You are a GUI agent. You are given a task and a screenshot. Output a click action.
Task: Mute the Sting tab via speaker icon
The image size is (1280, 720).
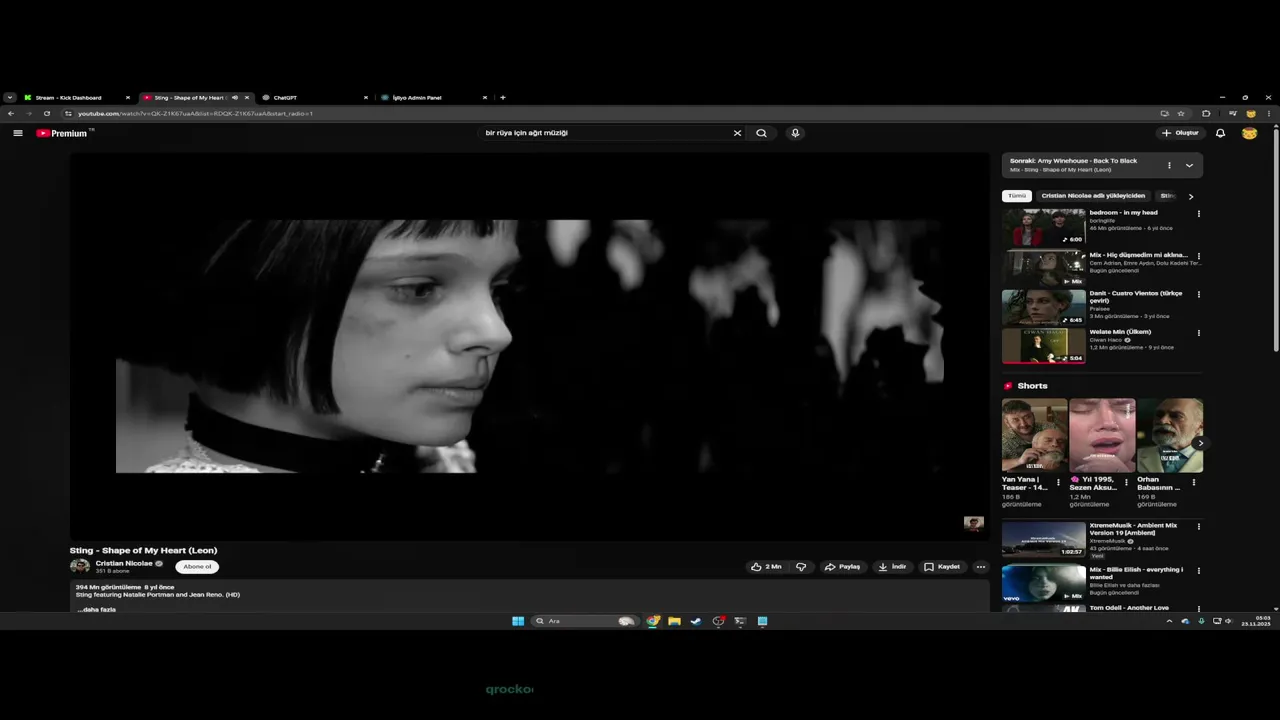235,98
